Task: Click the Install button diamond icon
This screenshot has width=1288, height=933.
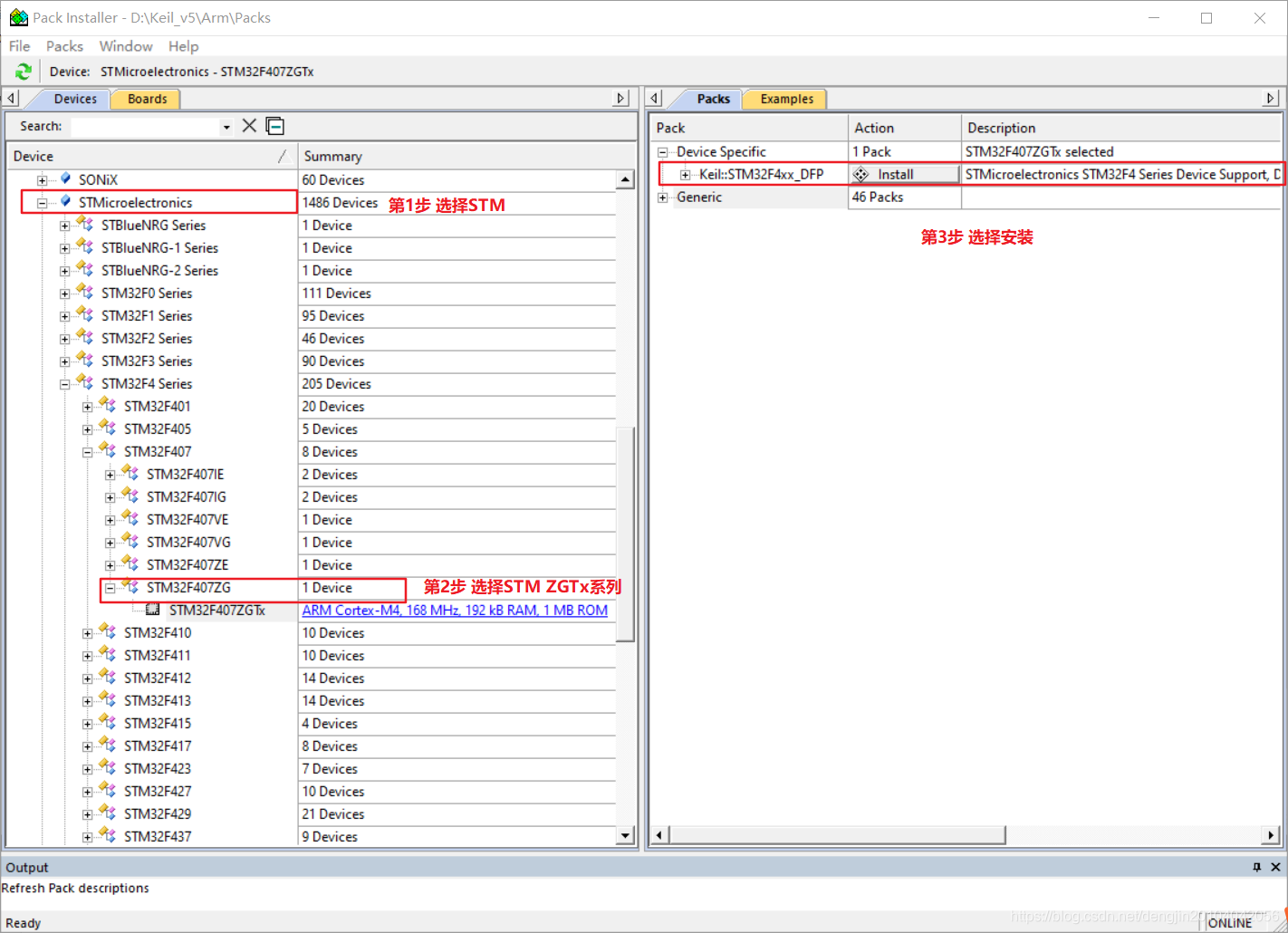Action: (x=860, y=174)
